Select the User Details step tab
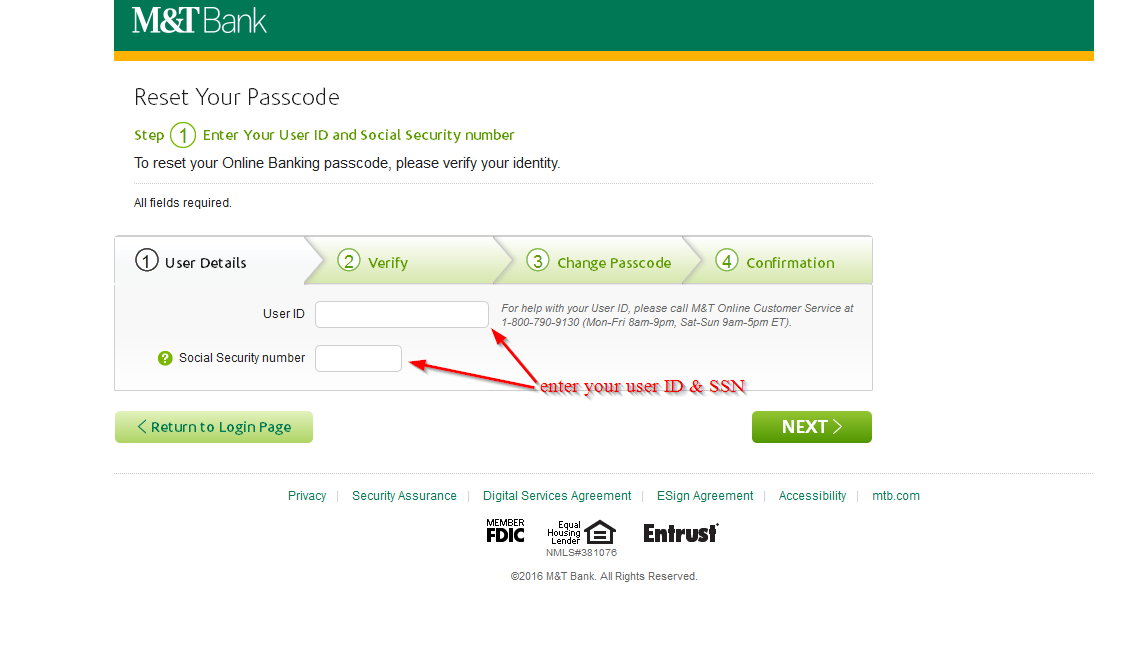Viewport: 1143px width, 648px height. (210, 261)
